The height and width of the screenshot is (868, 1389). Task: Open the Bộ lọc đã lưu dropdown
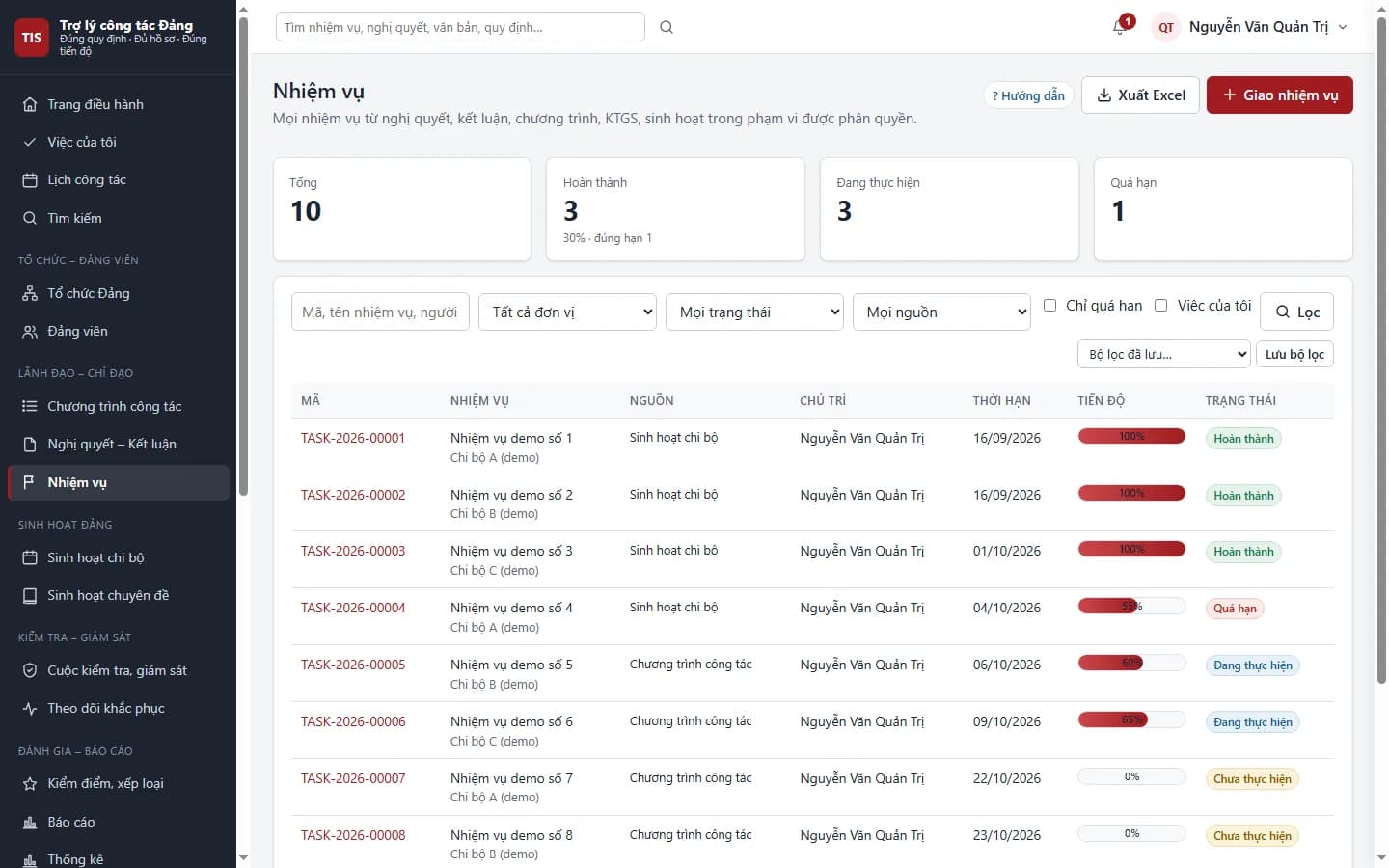pos(1163,354)
